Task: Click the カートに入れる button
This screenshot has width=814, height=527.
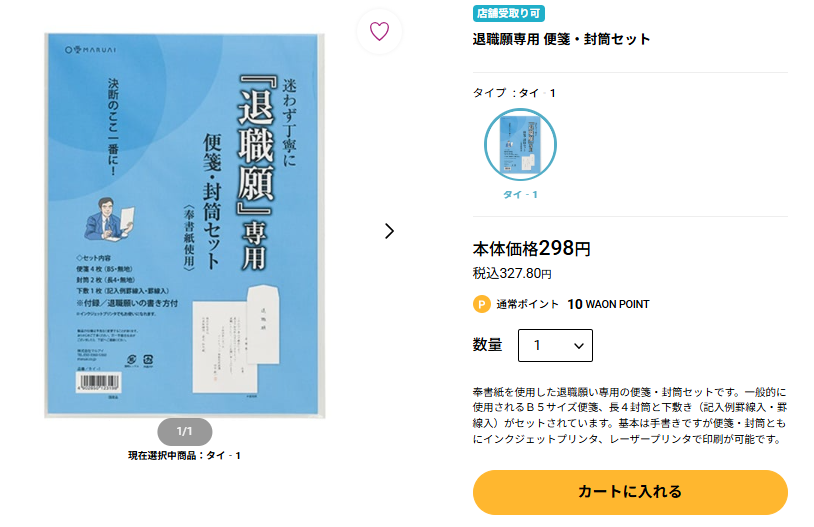Action: pyautogui.click(x=630, y=492)
